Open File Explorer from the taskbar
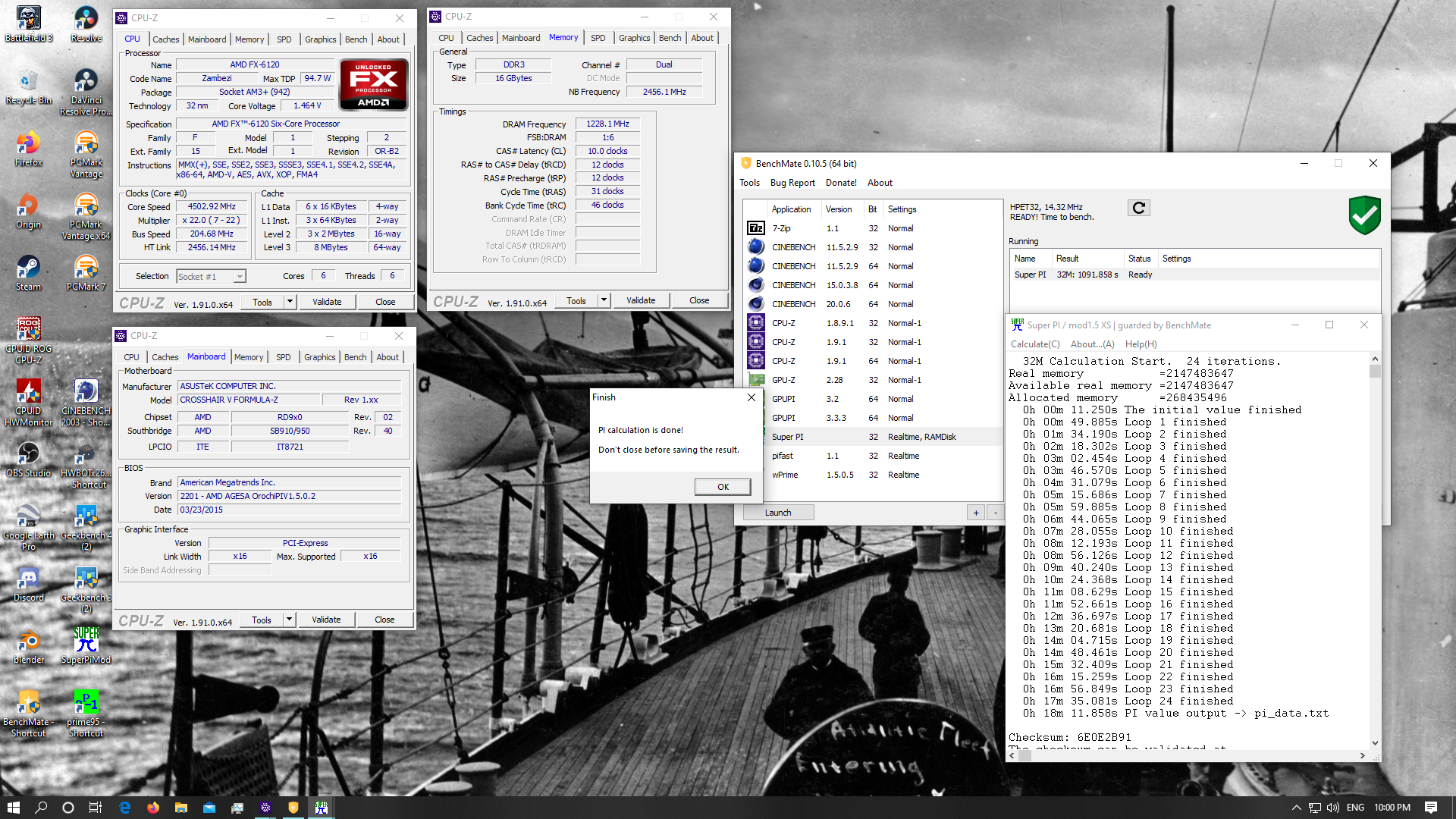 (180, 808)
